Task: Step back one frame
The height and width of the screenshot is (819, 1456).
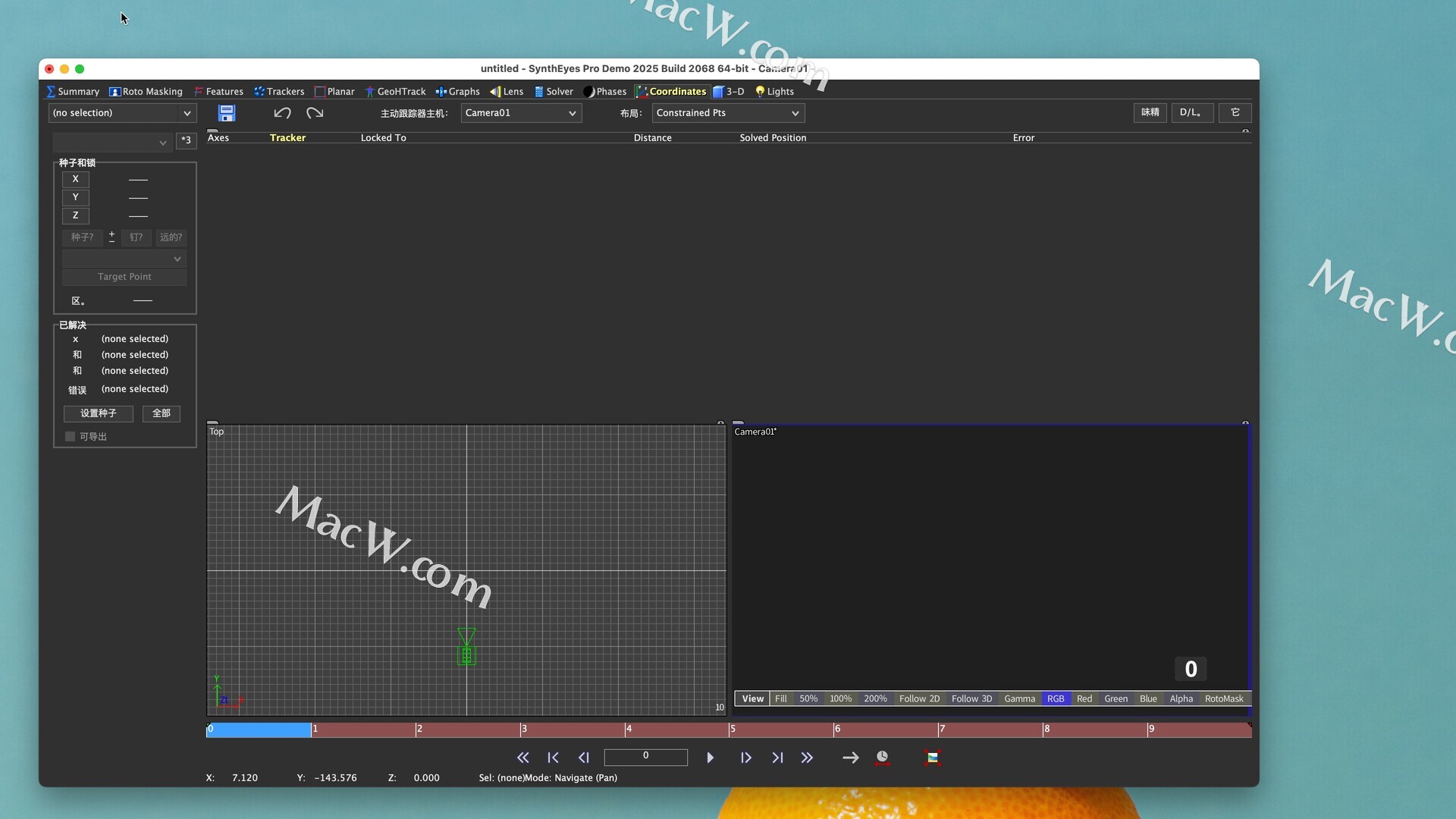Action: click(x=583, y=758)
